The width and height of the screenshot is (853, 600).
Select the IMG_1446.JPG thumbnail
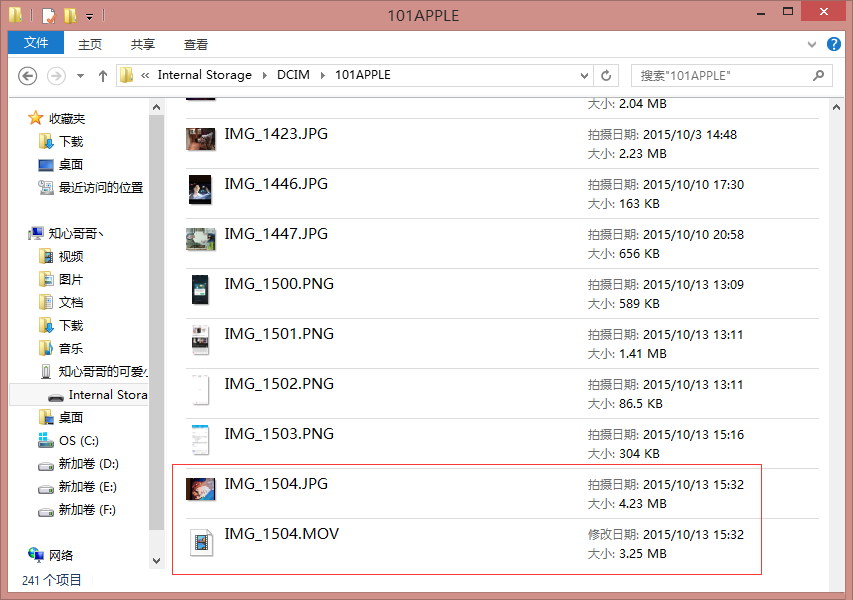[x=200, y=189]
